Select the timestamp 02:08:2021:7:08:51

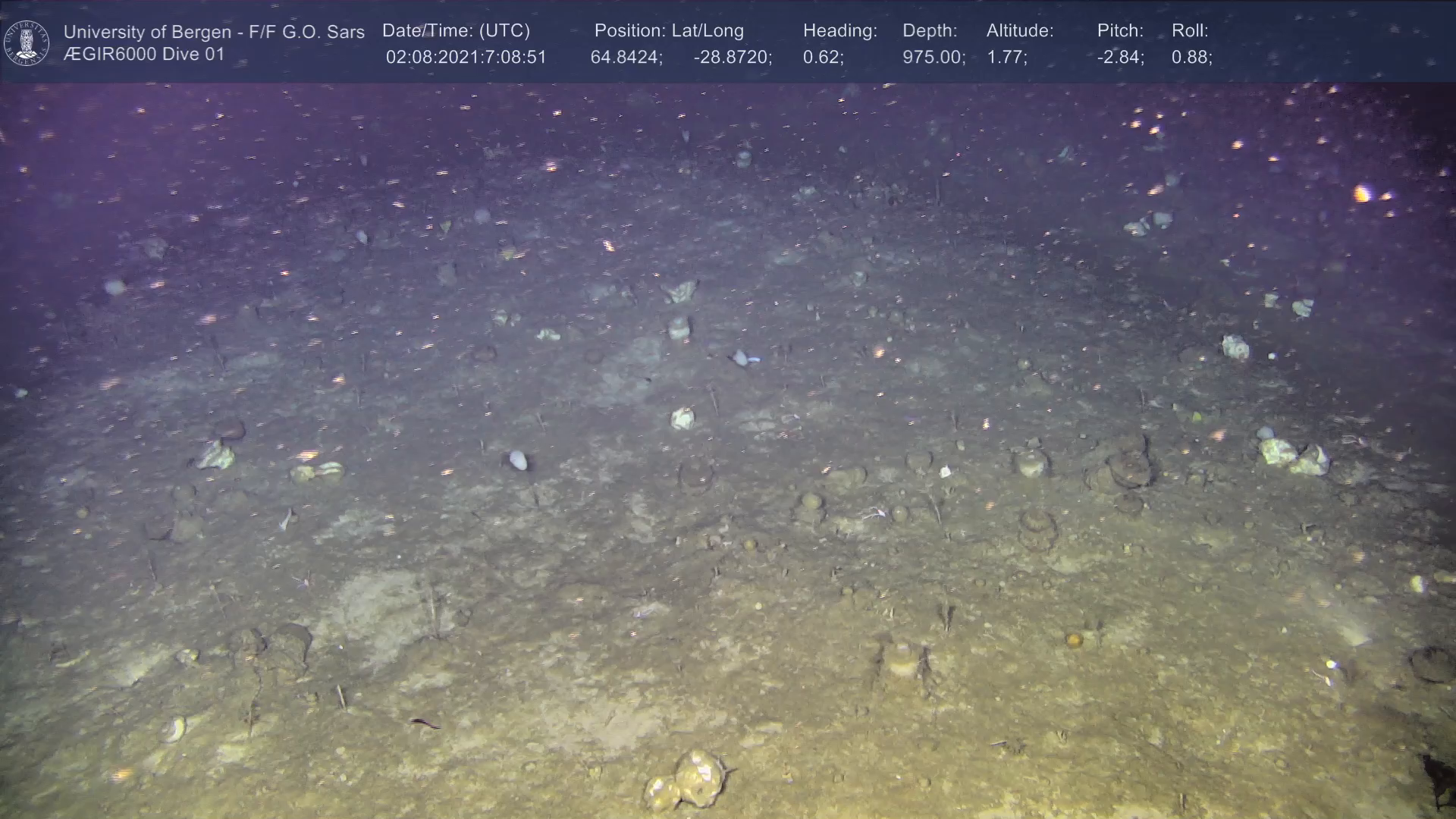pos(466,58)
